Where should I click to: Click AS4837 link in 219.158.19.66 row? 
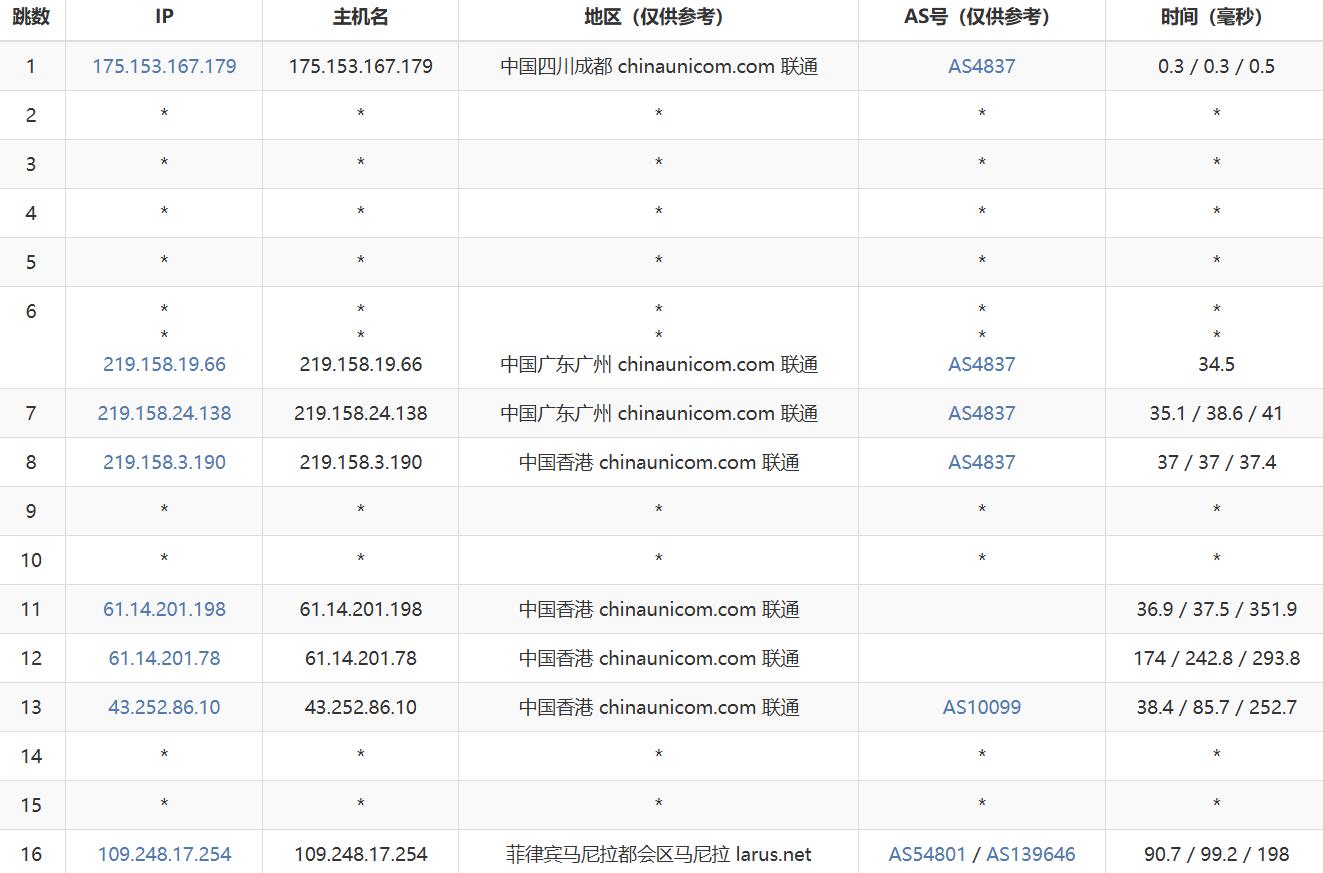click(x=981, y=364)
